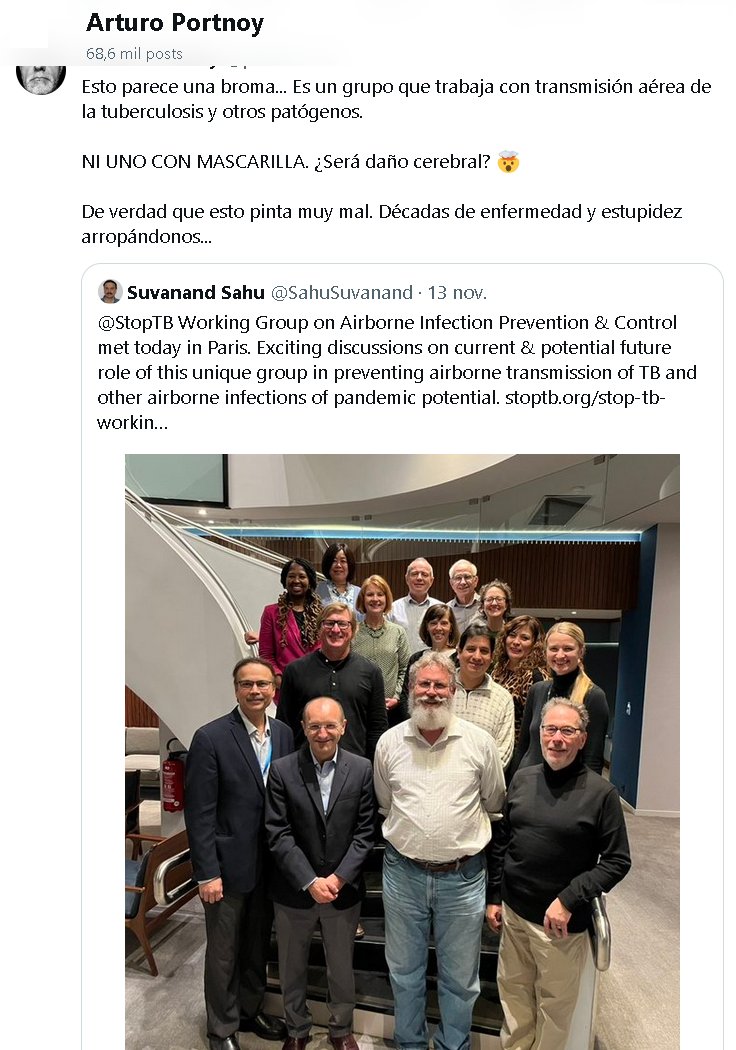Viewport: 736px width, 1050px height.
Task: Click the 68,6 mil posts count
Action: click(x=134, y=53)
